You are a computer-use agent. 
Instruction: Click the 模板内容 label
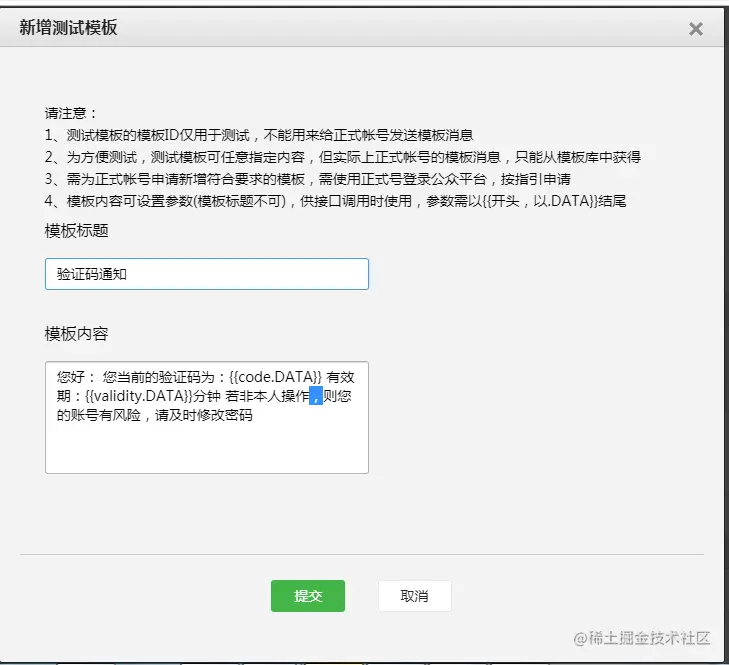(77, 333)
